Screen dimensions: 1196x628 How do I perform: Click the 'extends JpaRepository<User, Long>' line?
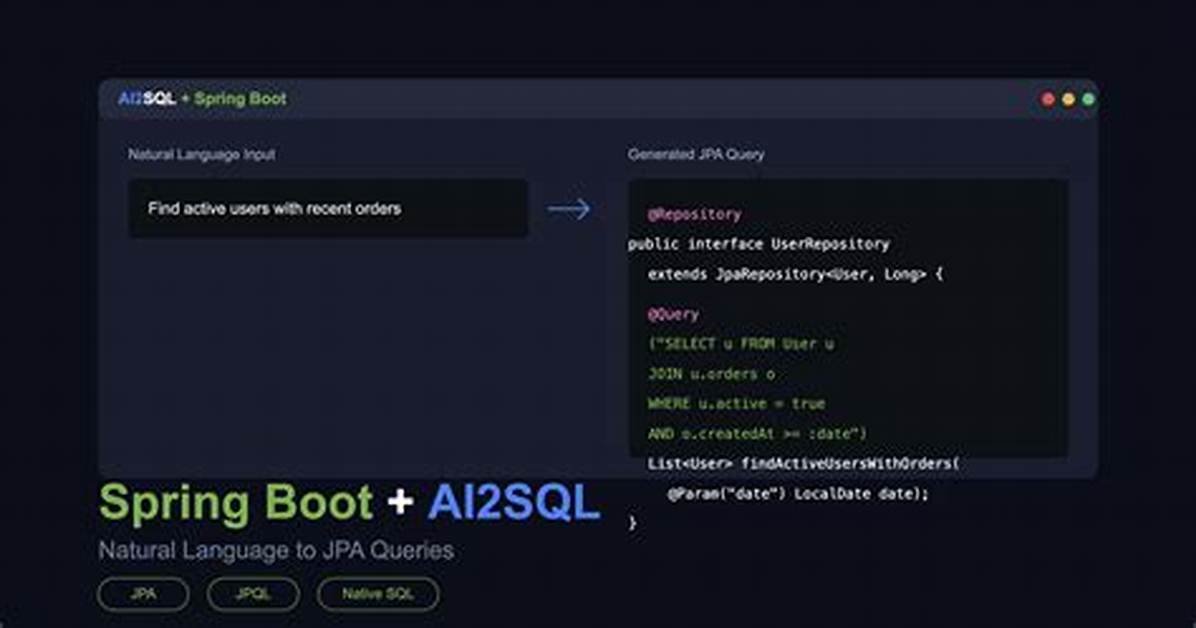[795, 274]
